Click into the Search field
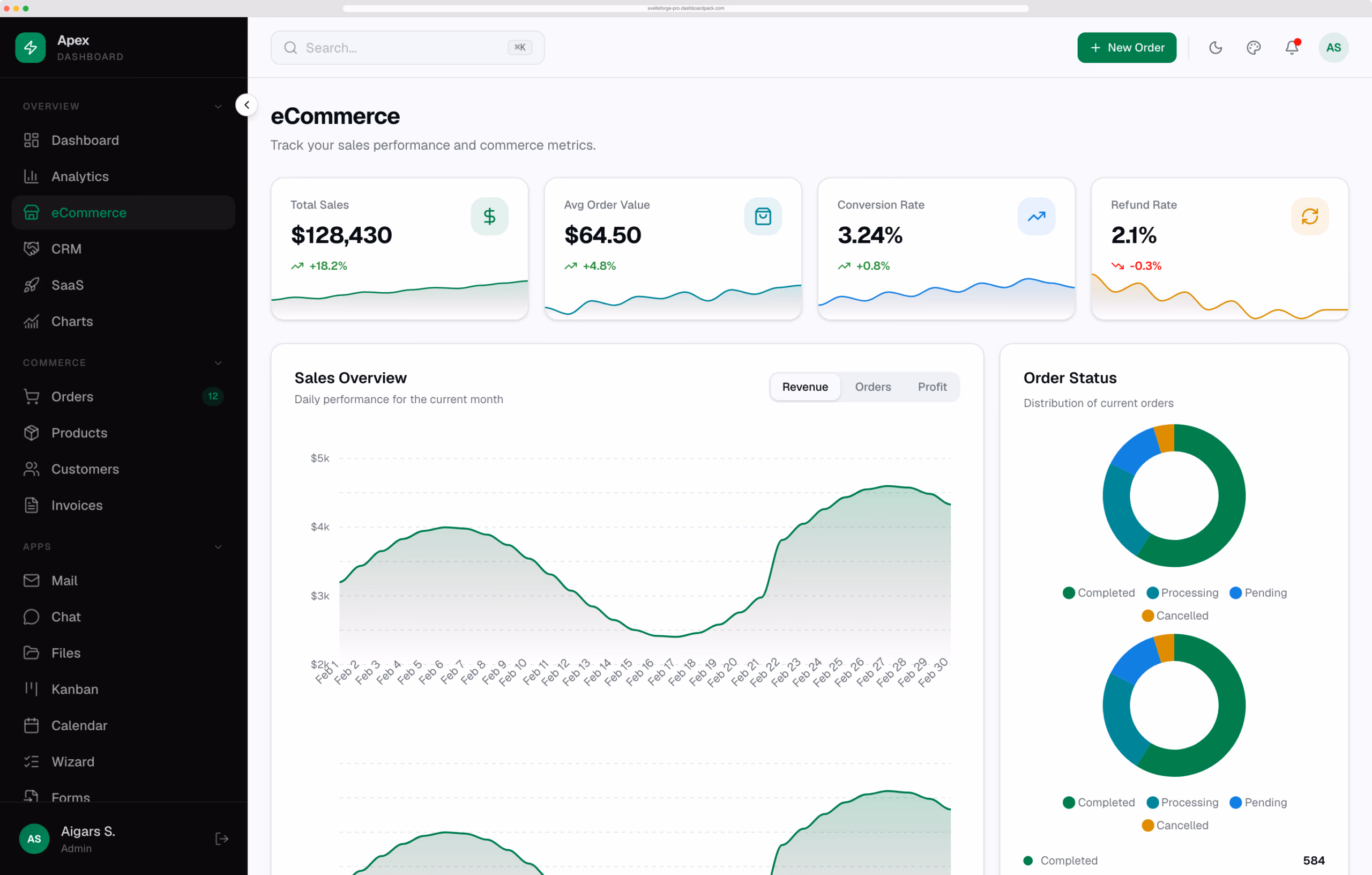The image size is (1372, 875). (x=407, y=47)
